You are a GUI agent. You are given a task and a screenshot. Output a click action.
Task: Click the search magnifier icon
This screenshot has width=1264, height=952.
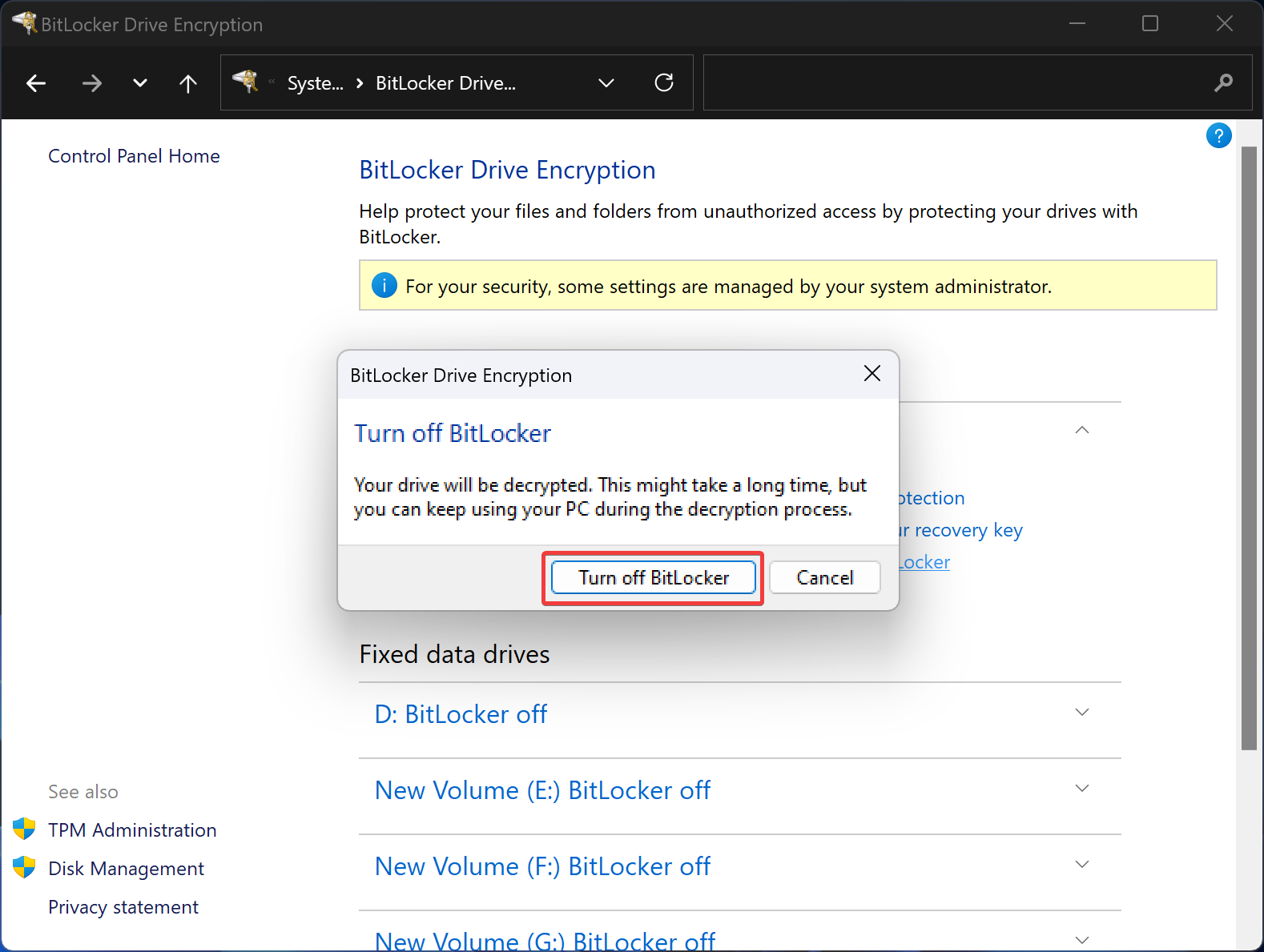[x=1223, y=82]
